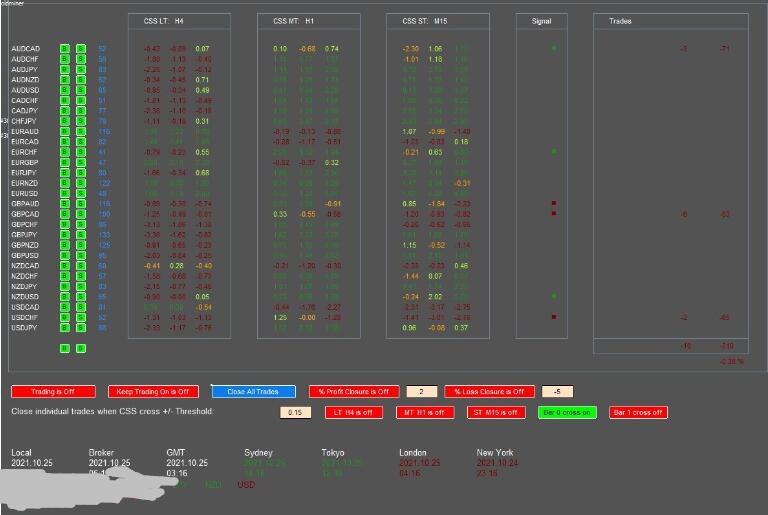Toggle the 'Bar 1 cross off' switch
Viewport: 768px width, 515px height.
(x=638, y=413)
